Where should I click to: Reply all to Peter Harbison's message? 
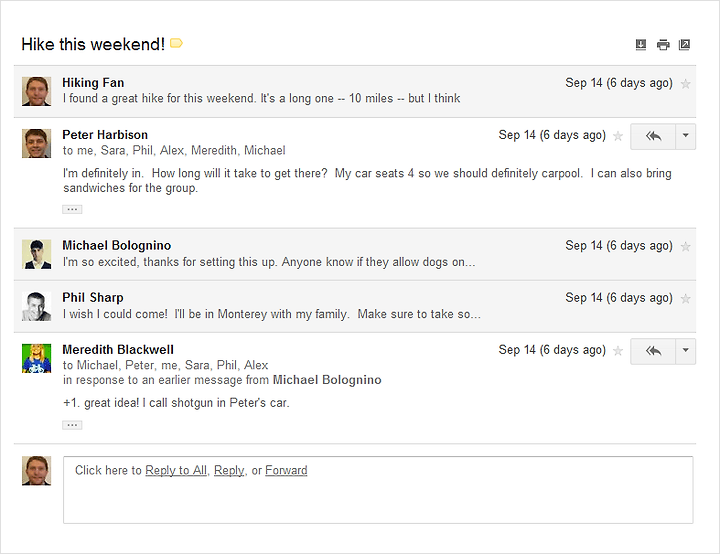point(653,136)
